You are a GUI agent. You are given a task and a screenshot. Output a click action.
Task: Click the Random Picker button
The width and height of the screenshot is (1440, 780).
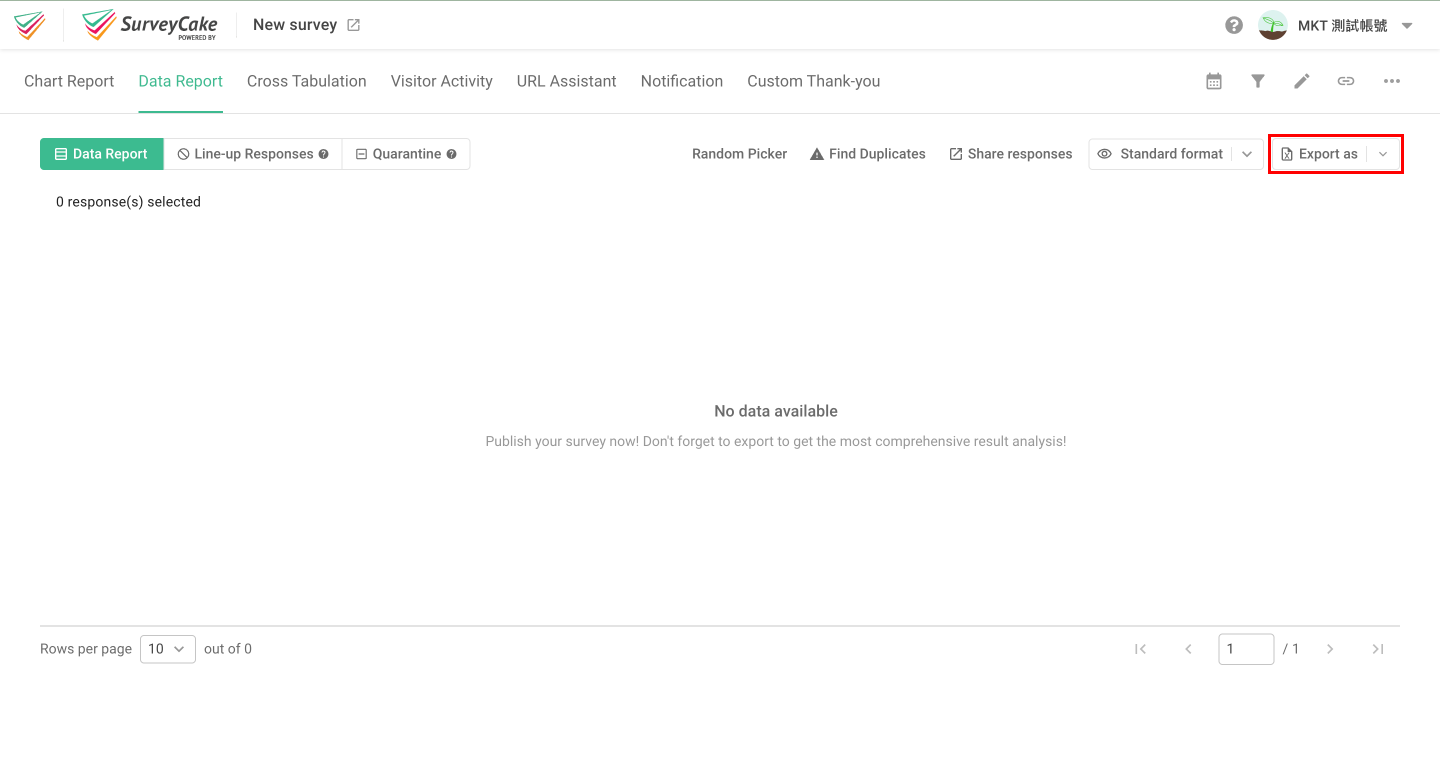pos(739,154)
